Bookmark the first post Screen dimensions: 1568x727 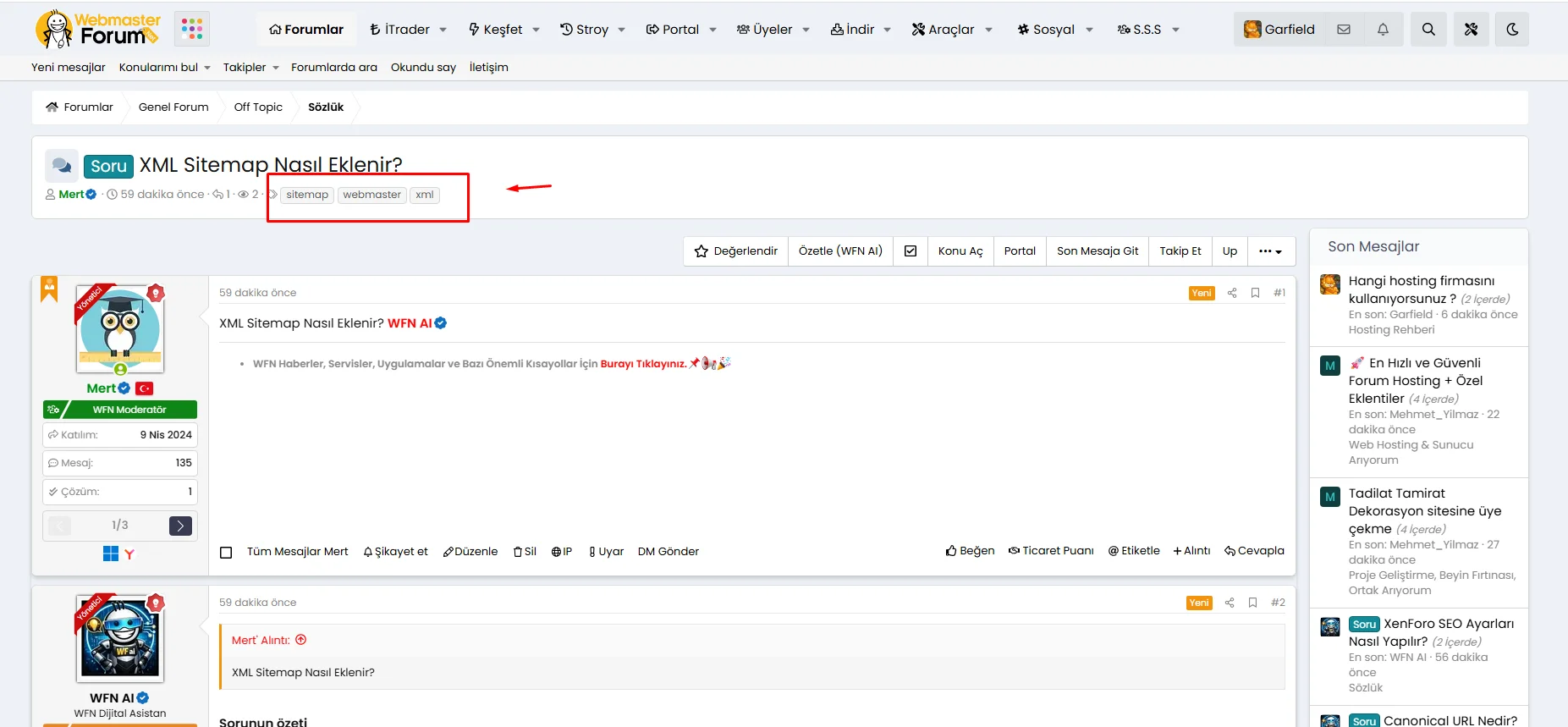pos(1255,293)
